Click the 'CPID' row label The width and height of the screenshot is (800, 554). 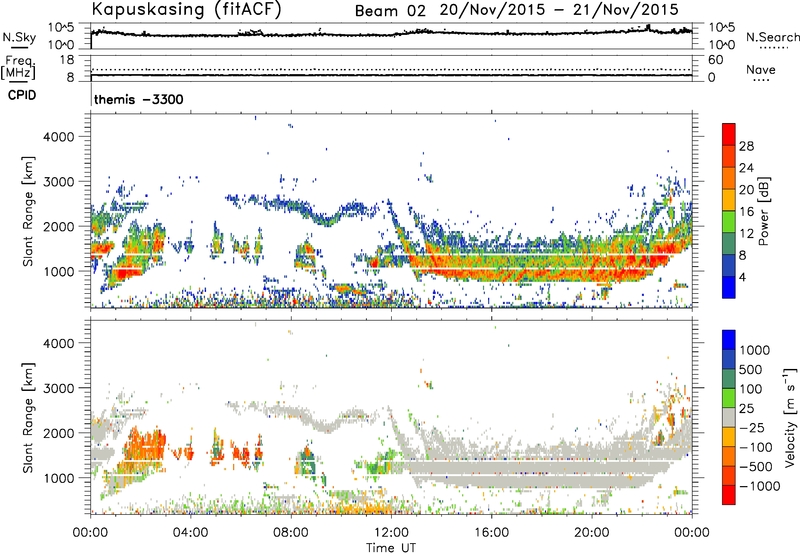point(22,95)
